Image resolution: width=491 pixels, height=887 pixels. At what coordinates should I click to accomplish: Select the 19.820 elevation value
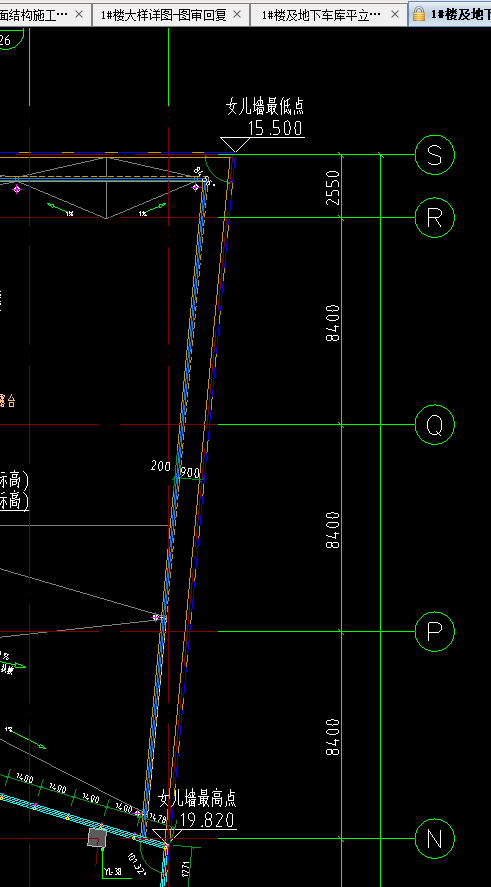point(207,820)
